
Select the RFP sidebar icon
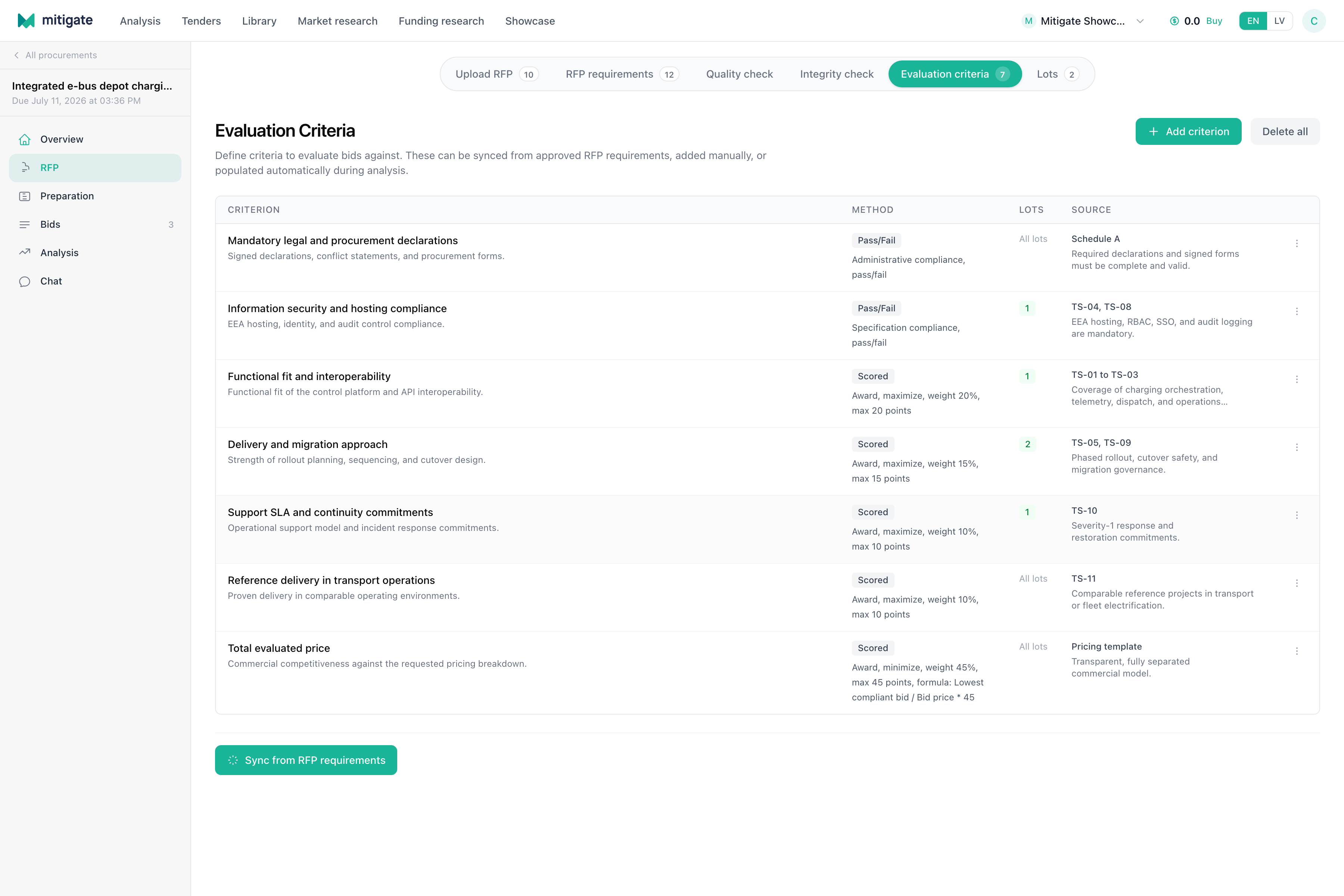pos(25,167)
